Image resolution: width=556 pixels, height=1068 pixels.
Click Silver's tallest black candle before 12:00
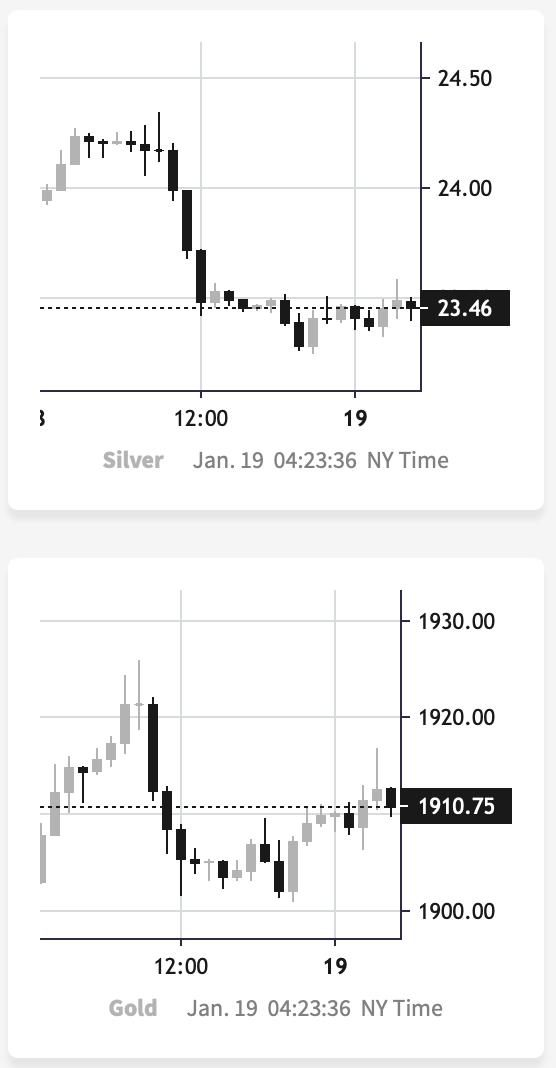pyautogui.click(x=187, y=221)
